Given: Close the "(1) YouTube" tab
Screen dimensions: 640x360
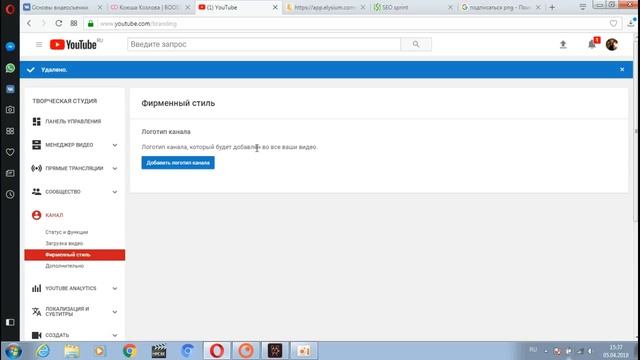Looking at the screenshot, I should [x=275, y=7].
